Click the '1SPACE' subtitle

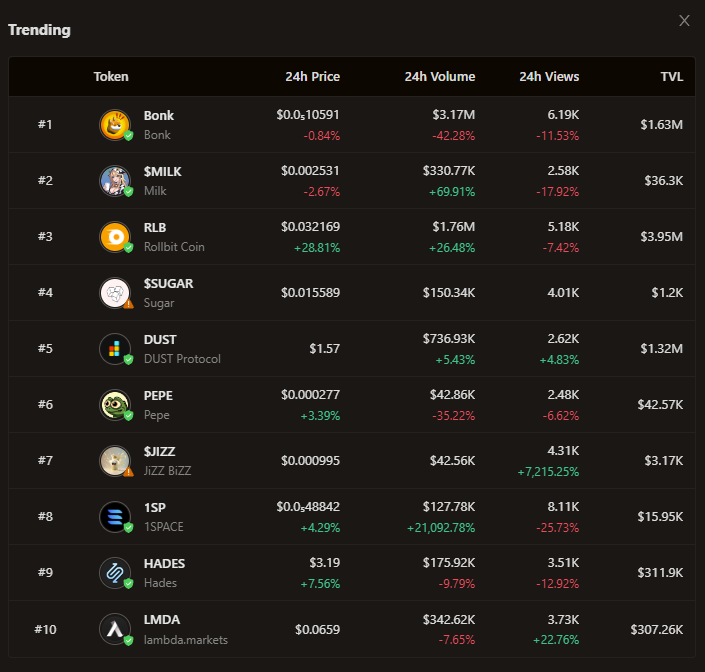click(x=164, y=527)
